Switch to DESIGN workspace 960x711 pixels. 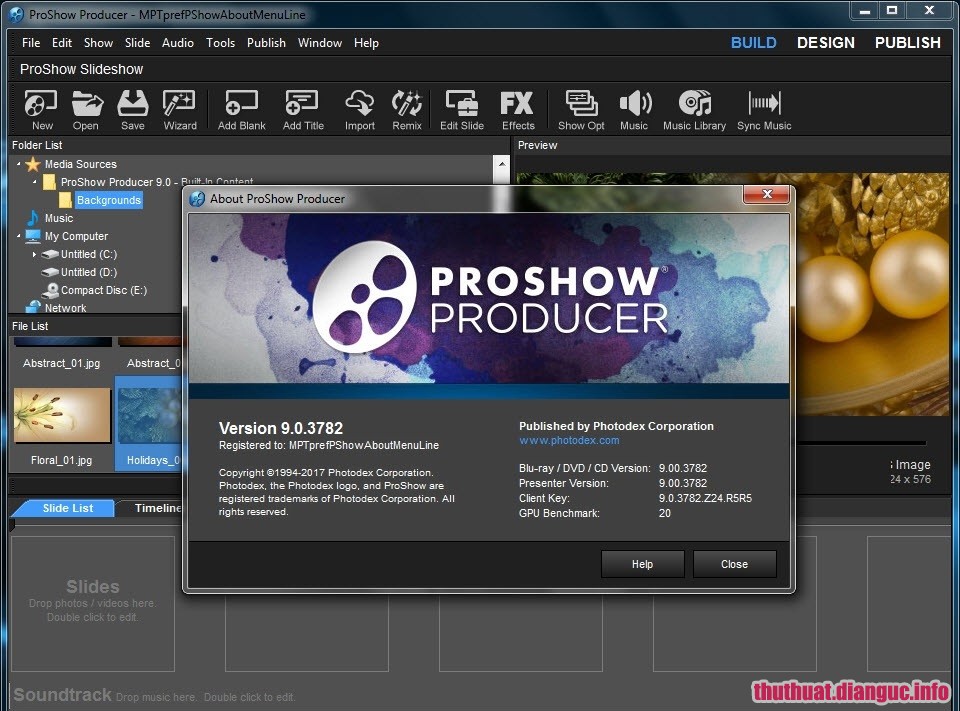[825, 43]
